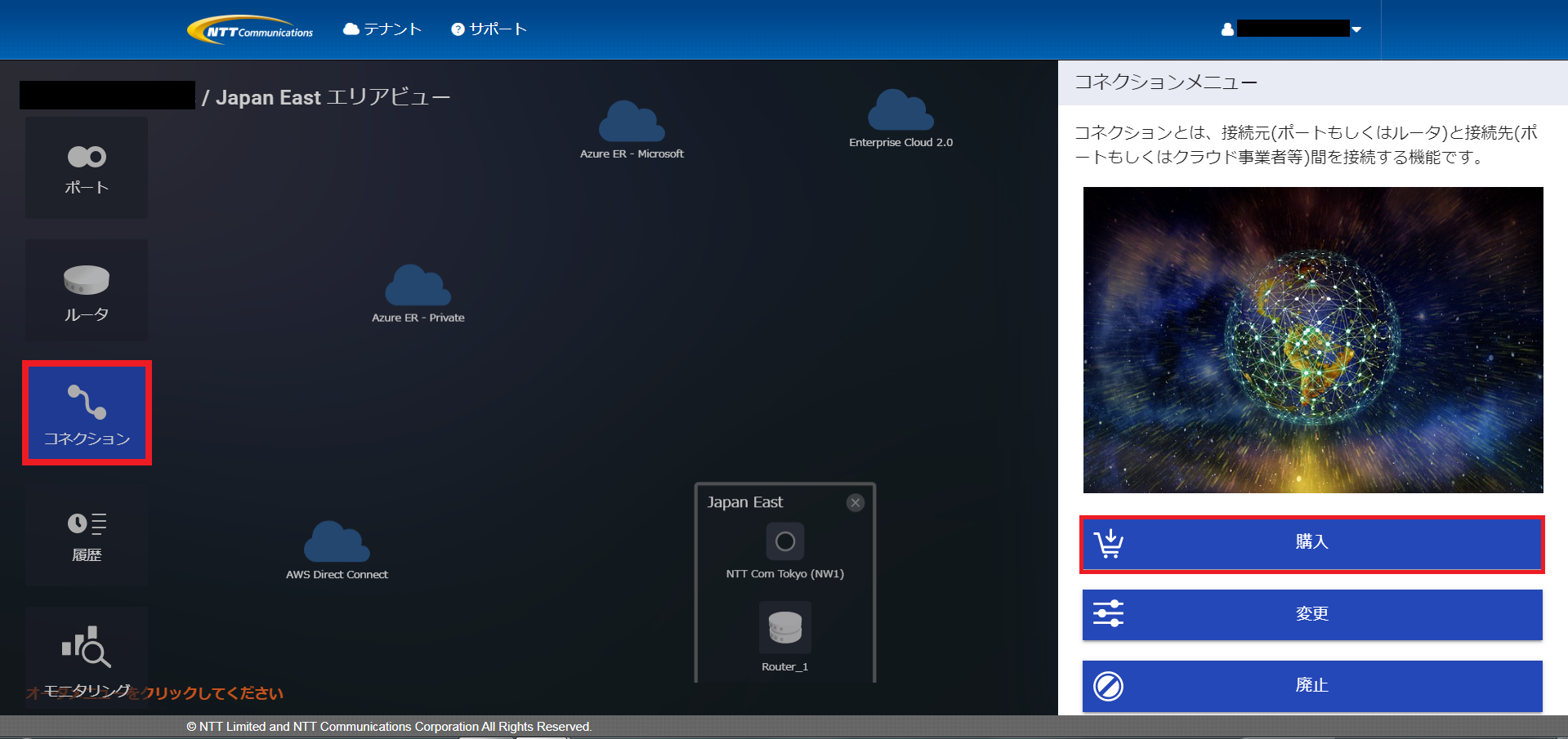Click the 購入 (Purchase) button
1568x739 pixels.
click(x=1311, y=543)
